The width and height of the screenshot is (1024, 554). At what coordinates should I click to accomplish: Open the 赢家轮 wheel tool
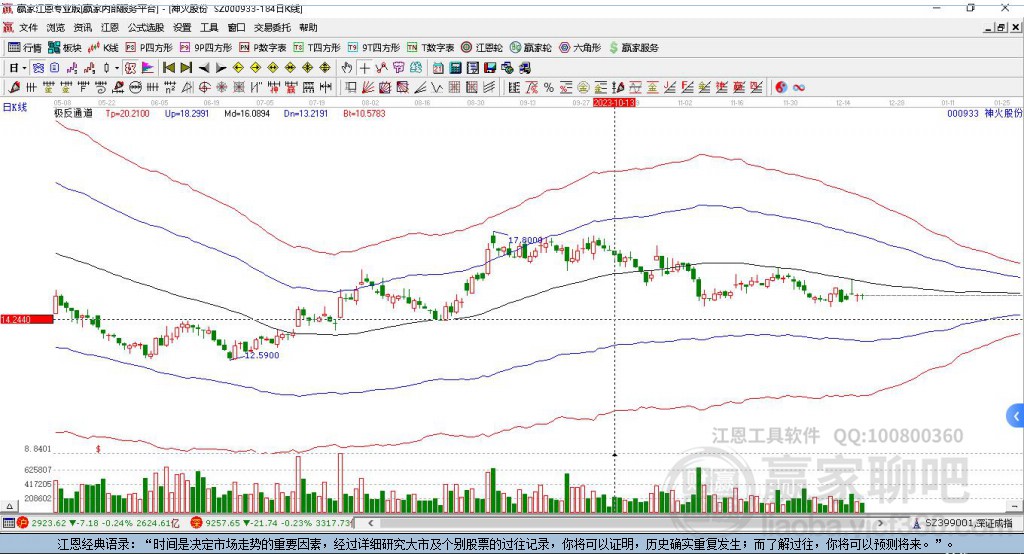tap(531, 48)
